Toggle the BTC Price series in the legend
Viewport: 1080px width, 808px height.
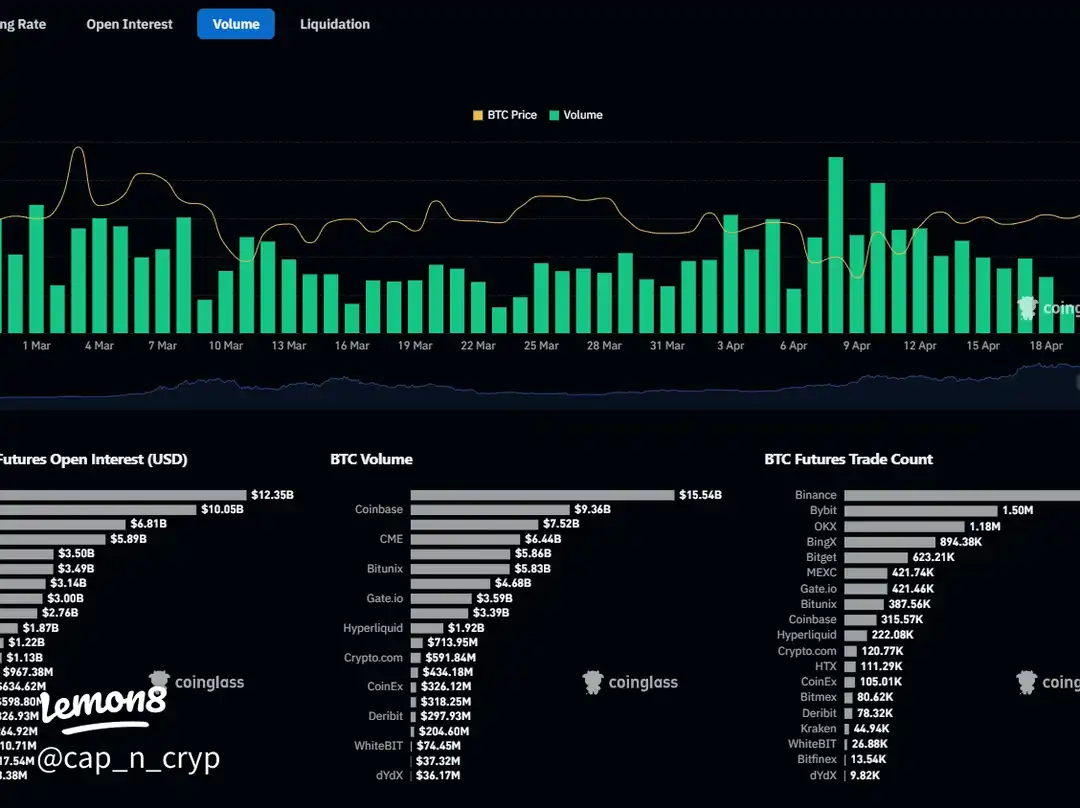[x=505, y=114]
